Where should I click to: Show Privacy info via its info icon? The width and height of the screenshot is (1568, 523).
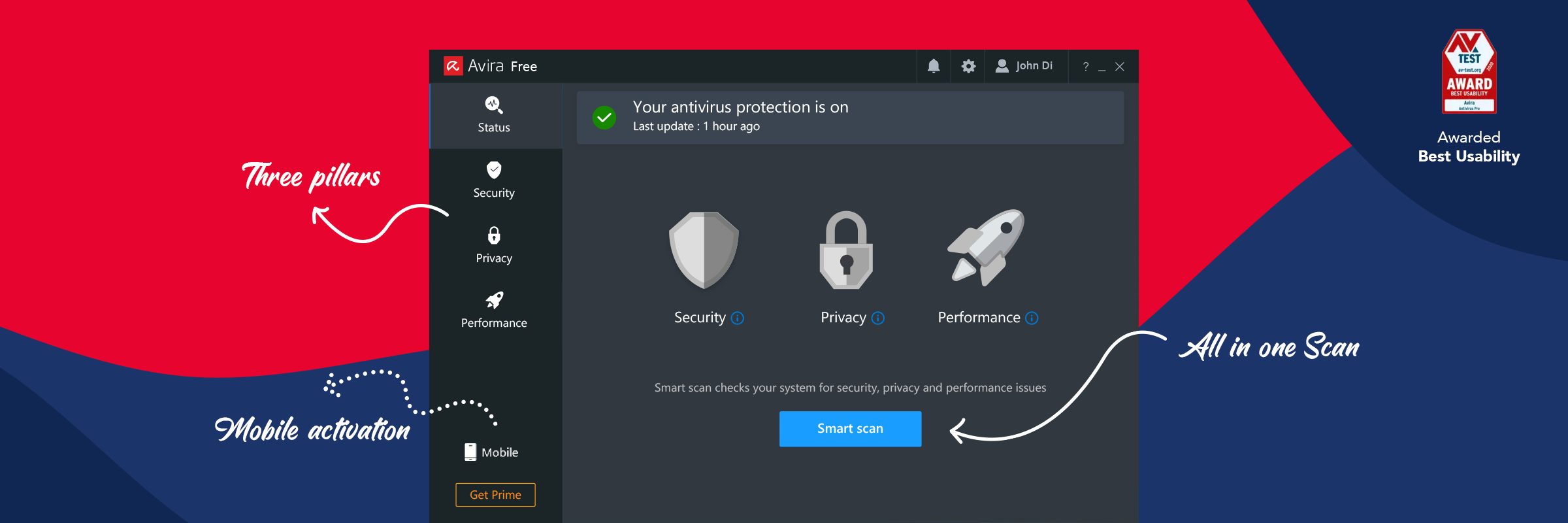879,318
